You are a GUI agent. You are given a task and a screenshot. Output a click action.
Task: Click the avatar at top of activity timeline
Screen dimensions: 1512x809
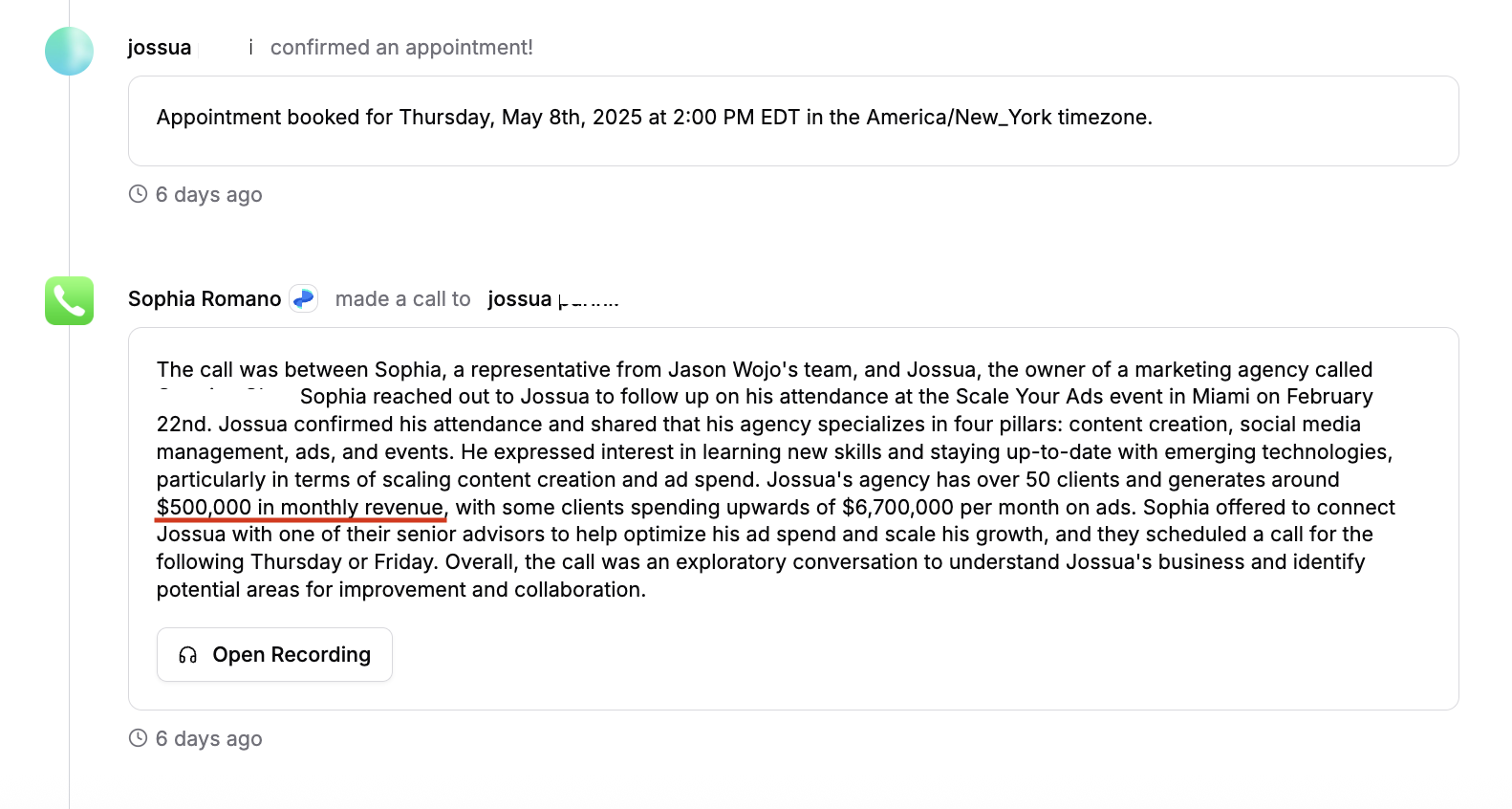point(69,52)
